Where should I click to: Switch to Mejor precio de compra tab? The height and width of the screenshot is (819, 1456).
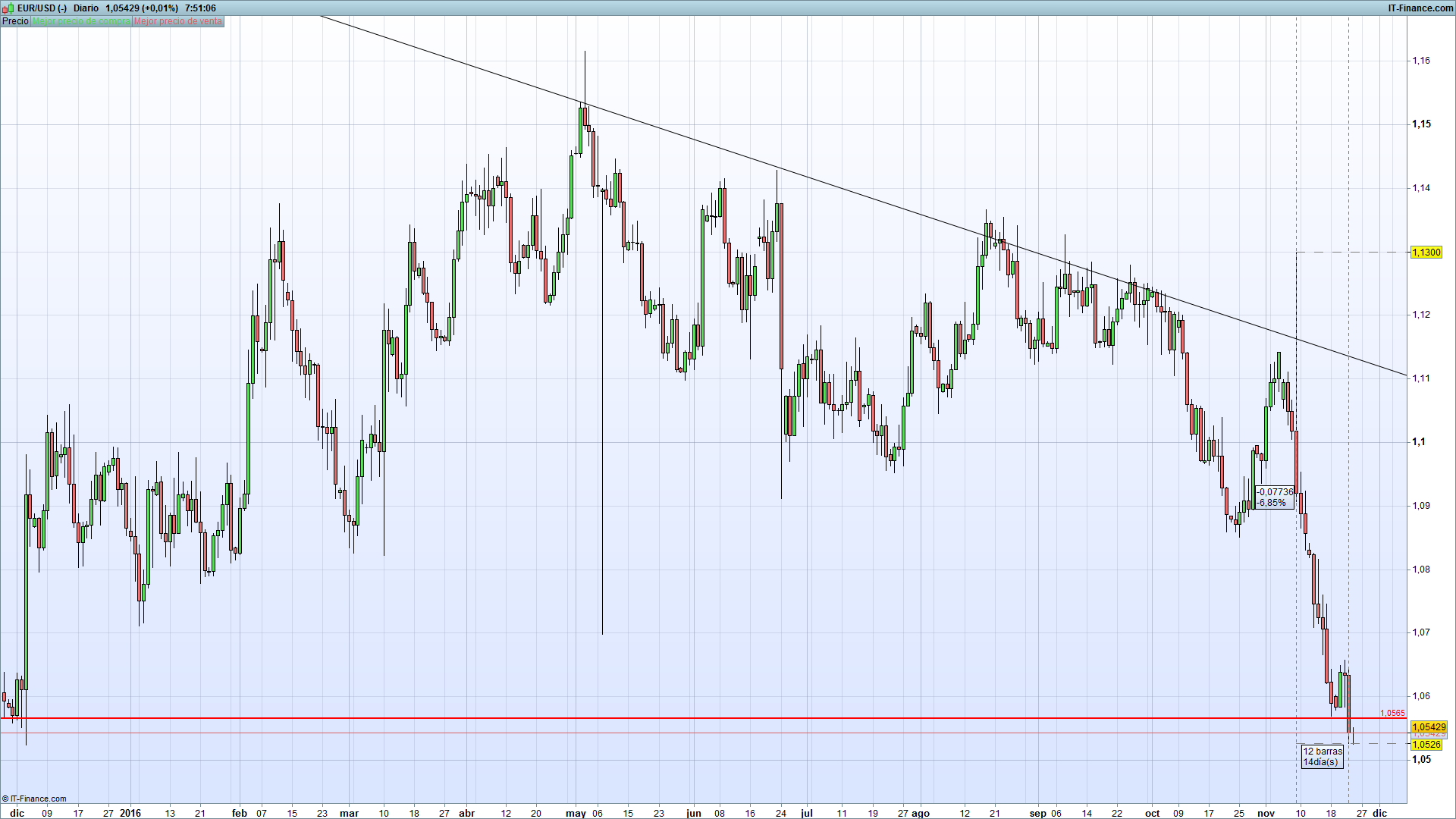81,21
